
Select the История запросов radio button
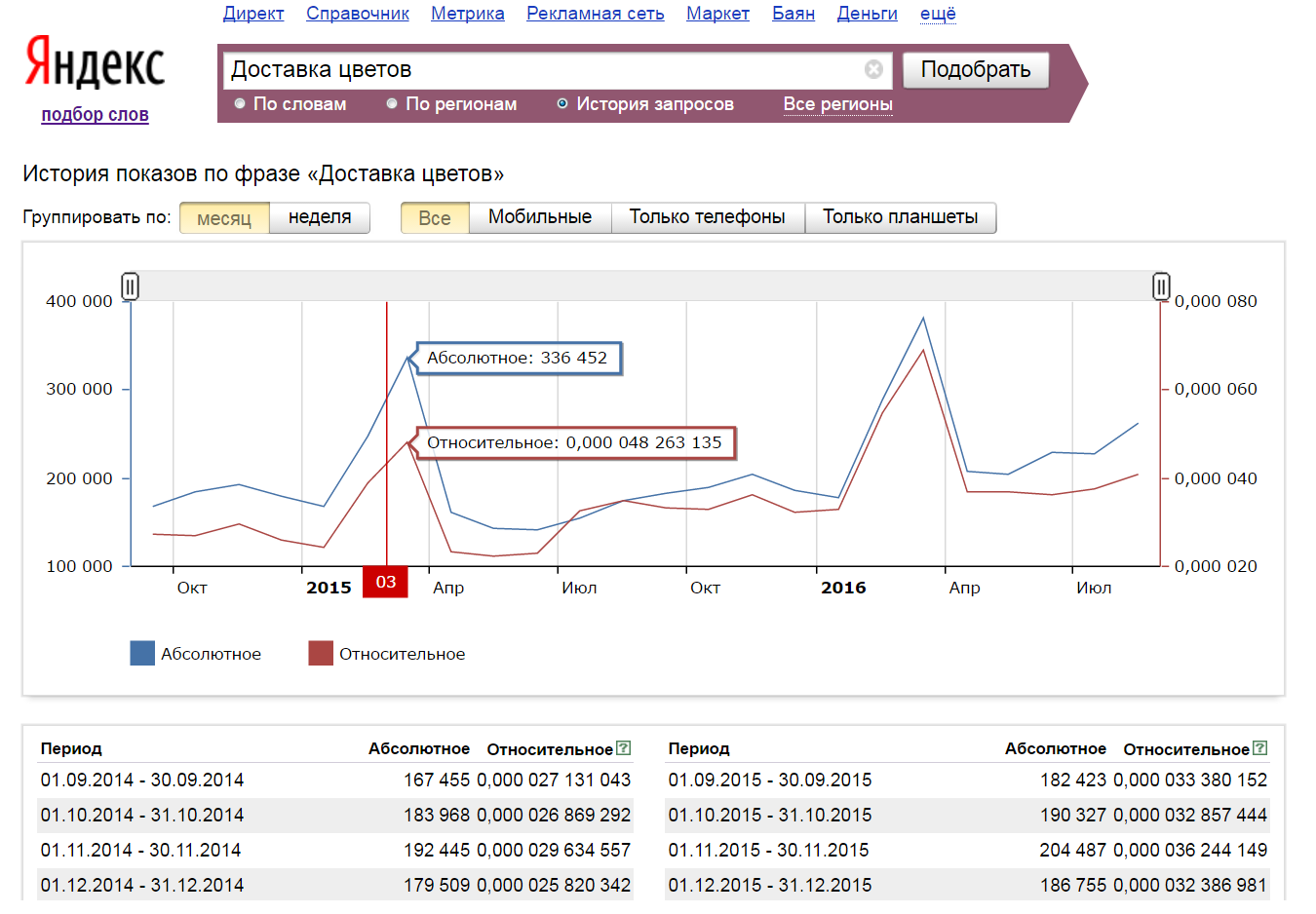(x=562, y=104)
